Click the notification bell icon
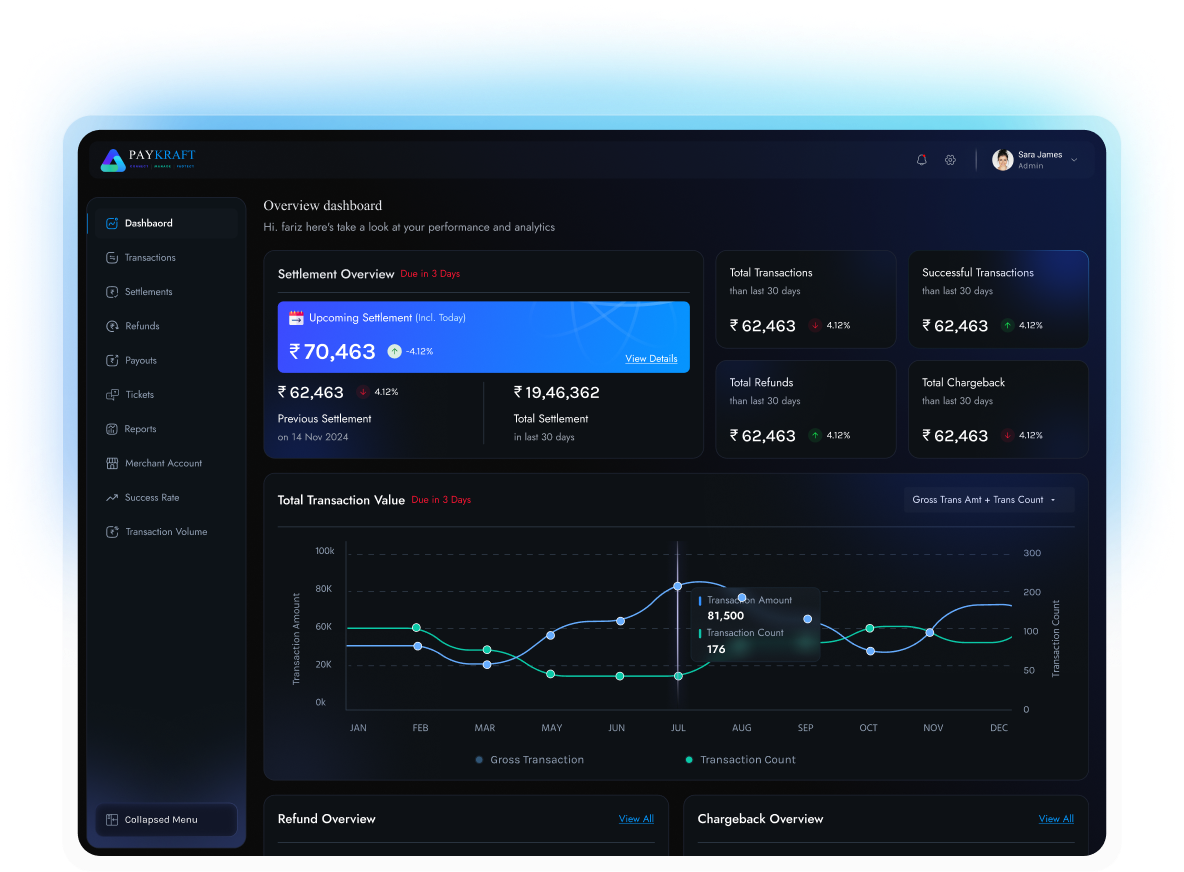 point(921,160)
